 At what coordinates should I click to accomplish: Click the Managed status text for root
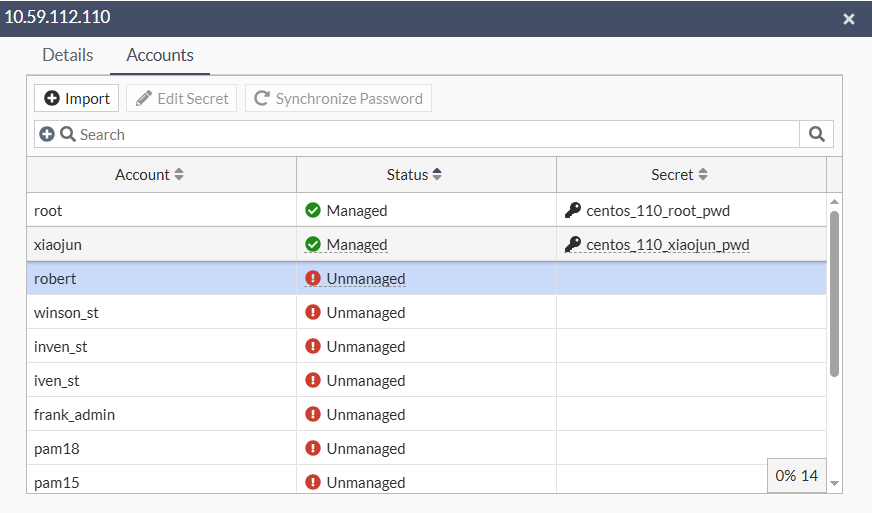(357, 211)
